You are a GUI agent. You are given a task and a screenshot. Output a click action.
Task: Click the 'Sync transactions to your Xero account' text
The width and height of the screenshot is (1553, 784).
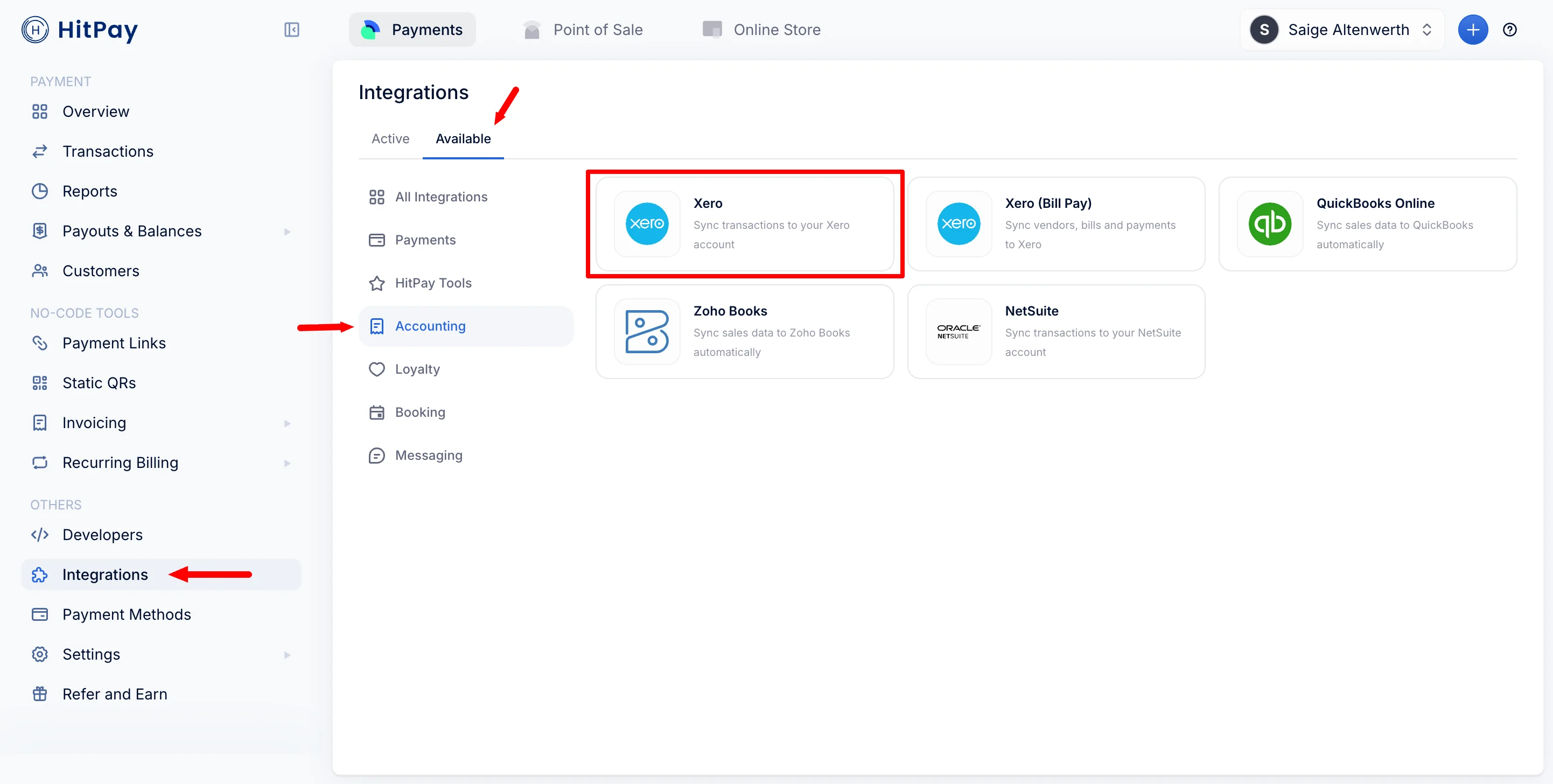click(x=771, y=234)
